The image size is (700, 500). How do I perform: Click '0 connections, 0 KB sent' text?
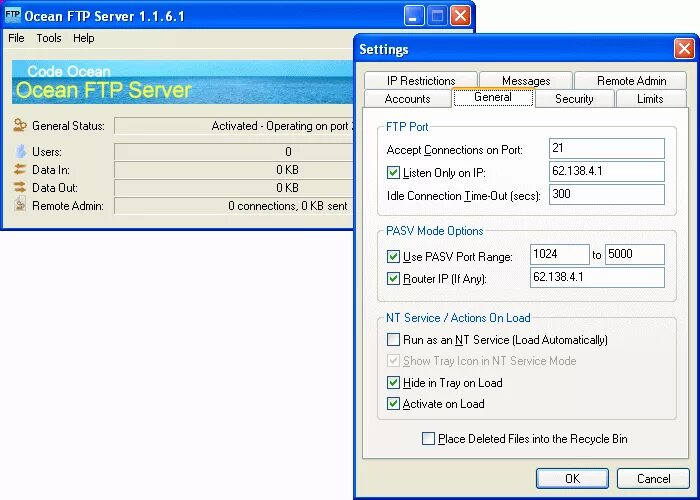tap(288, 206)
